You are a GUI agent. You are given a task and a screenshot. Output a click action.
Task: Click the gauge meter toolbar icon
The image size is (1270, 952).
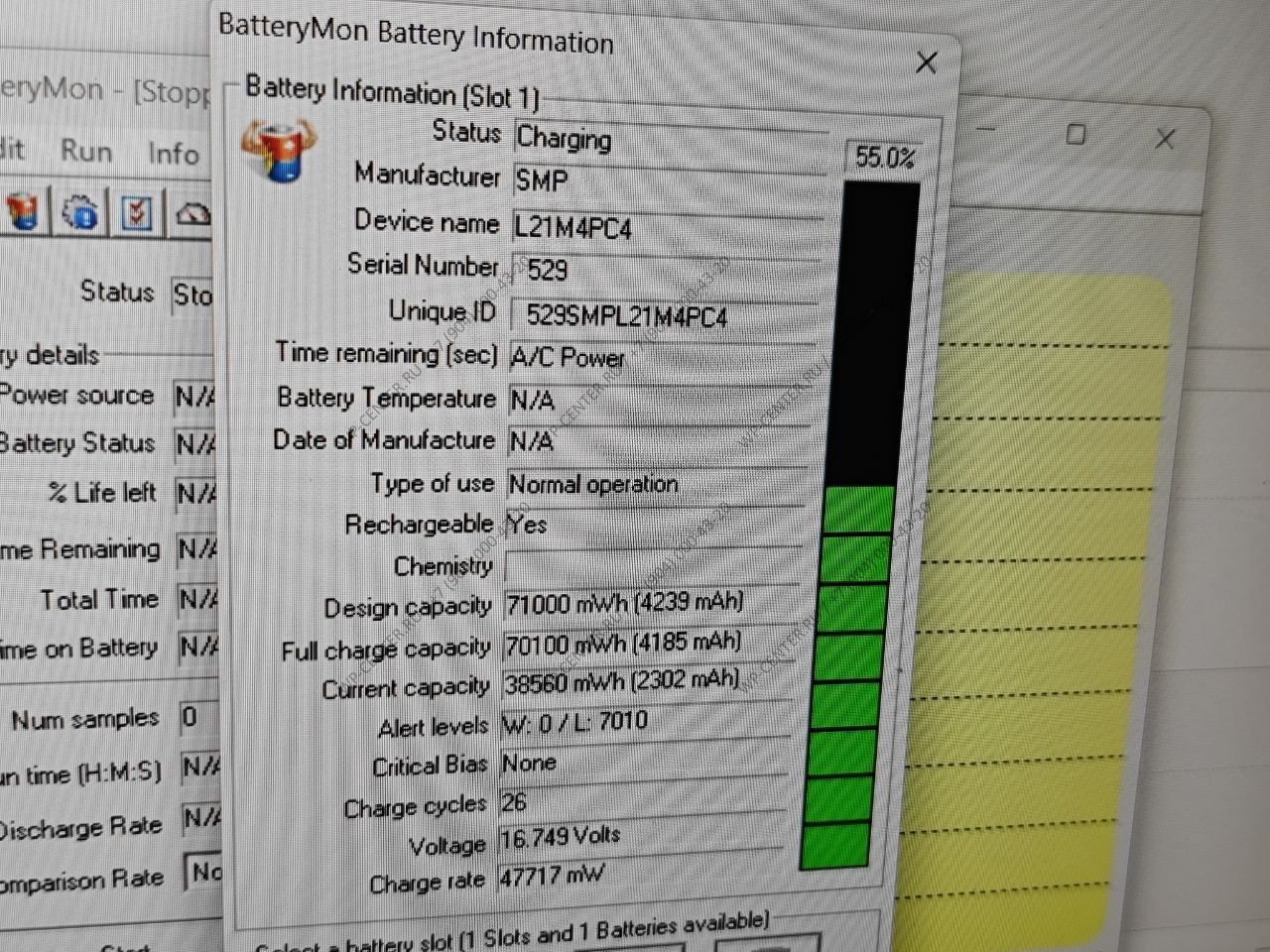[192, 213]
